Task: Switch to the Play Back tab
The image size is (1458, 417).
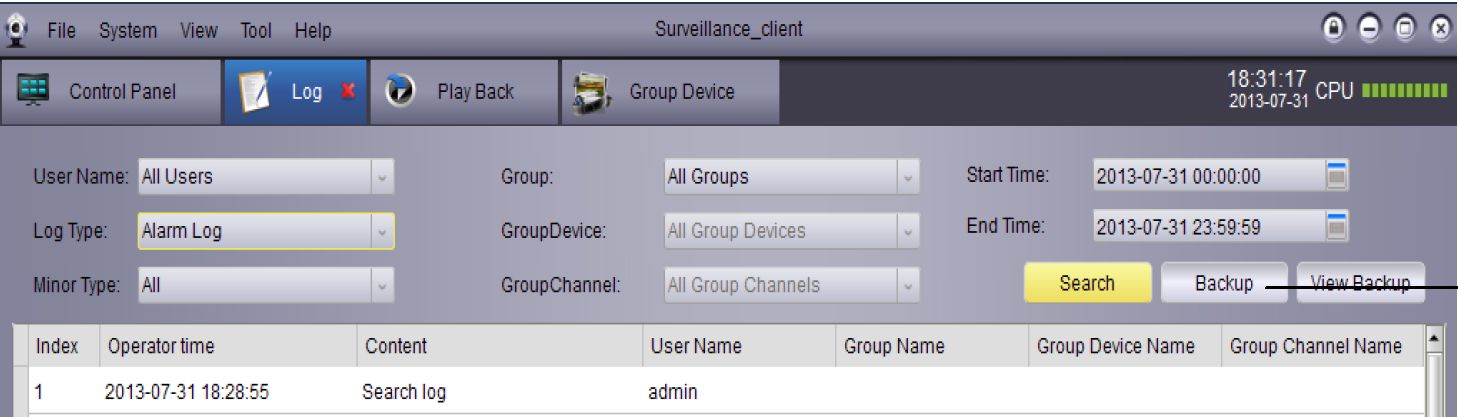Action: coord(474,92)
